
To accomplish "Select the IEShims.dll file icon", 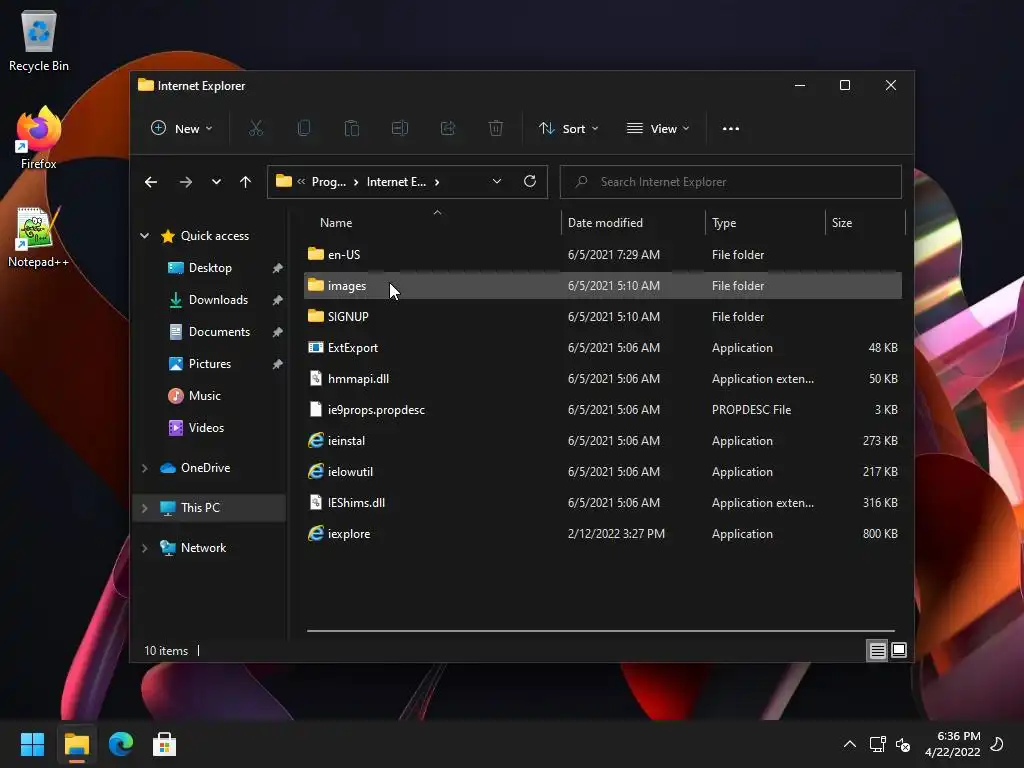I will pos(316,503).
